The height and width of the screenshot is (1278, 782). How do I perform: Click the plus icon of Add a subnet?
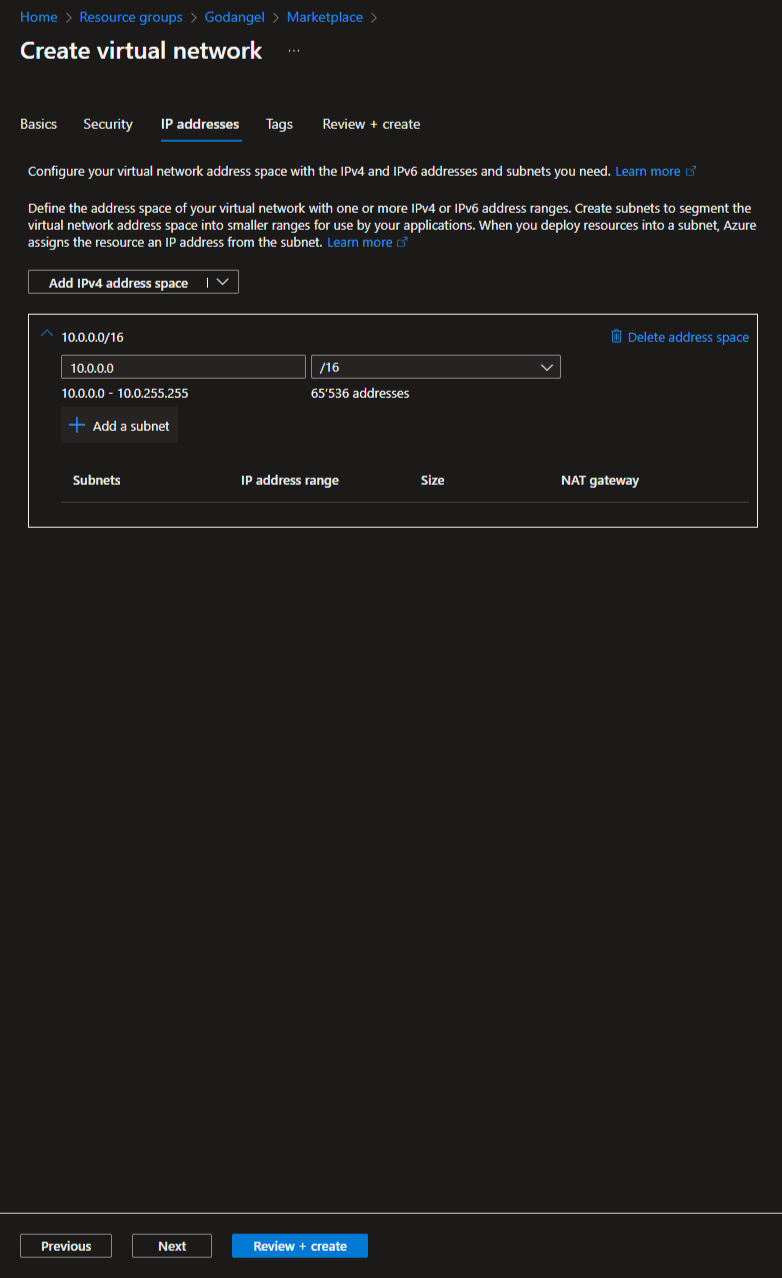click(77, 425)
